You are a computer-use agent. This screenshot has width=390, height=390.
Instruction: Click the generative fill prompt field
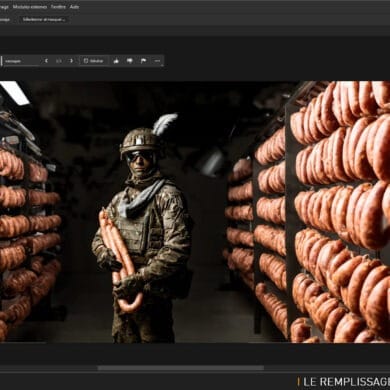pyautogui.click(x=21, y=61)
